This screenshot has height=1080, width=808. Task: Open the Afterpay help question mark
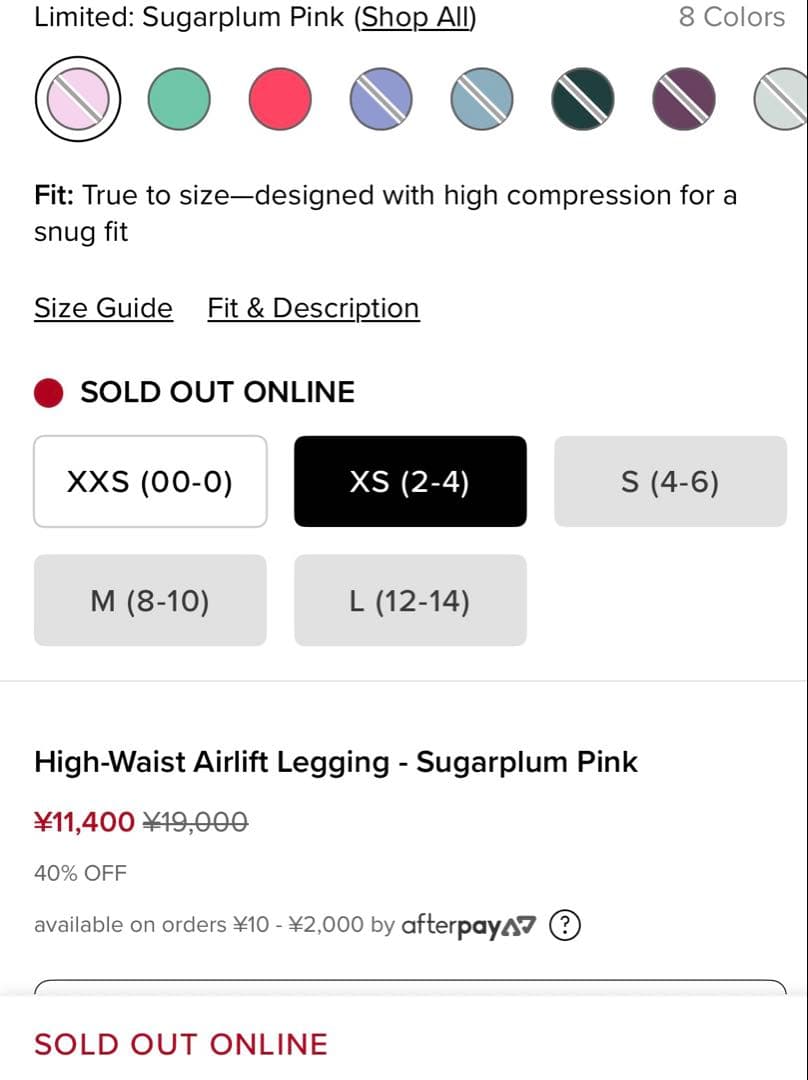coord(565,925)
